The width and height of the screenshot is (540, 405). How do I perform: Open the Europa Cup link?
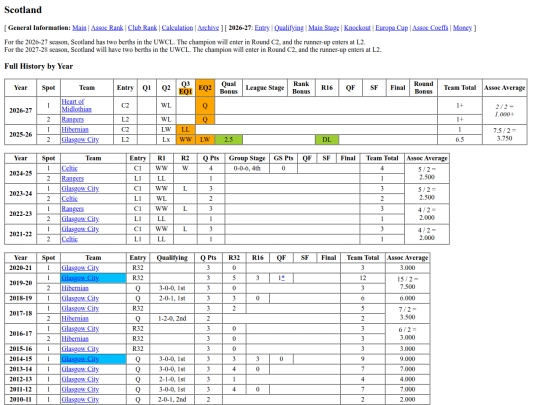coord(391,28)
